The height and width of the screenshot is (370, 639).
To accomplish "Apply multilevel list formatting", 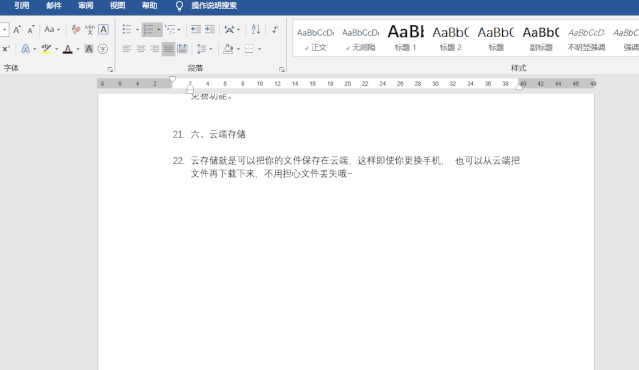I will [170, 29].
